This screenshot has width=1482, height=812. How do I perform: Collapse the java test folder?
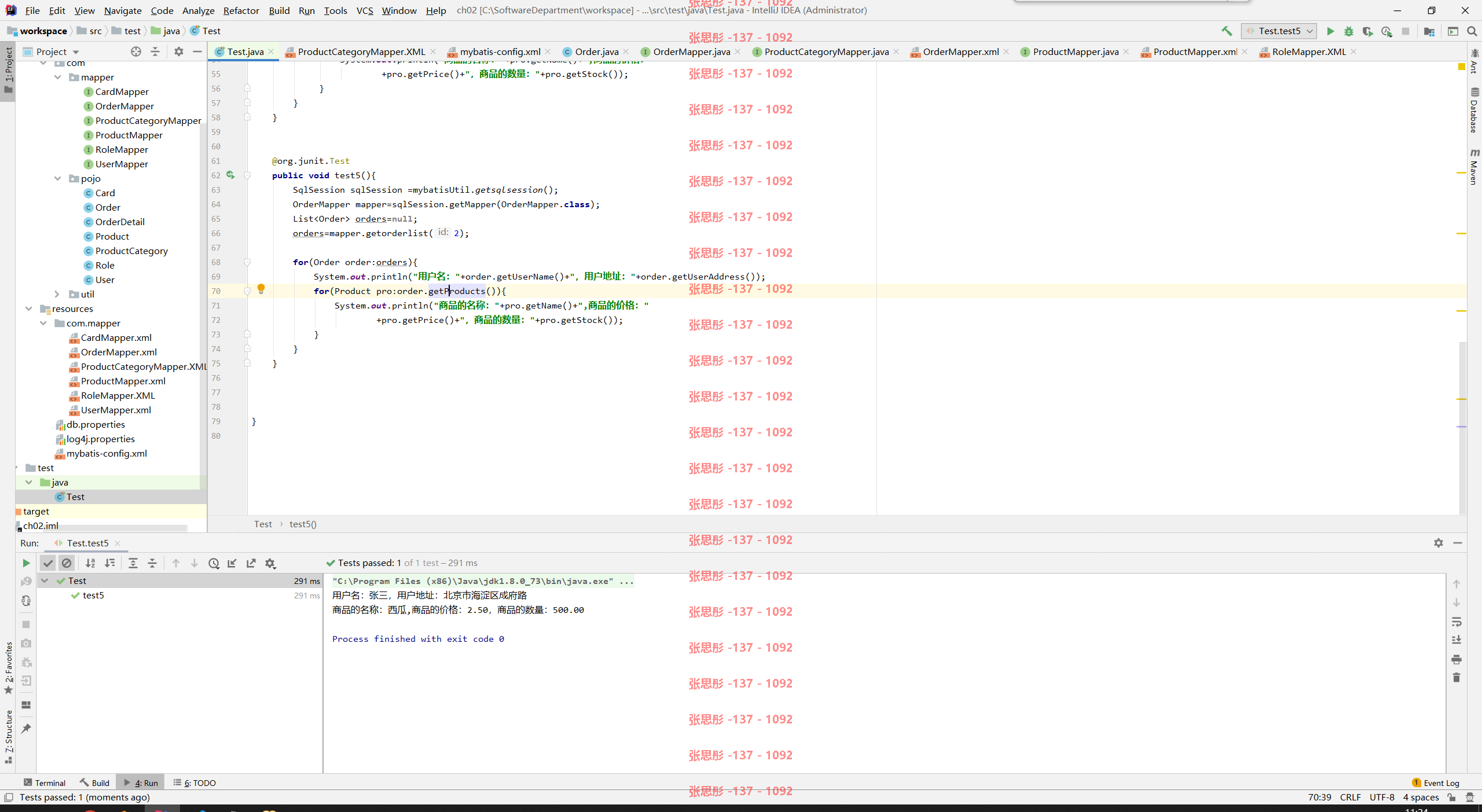(29, 482)
